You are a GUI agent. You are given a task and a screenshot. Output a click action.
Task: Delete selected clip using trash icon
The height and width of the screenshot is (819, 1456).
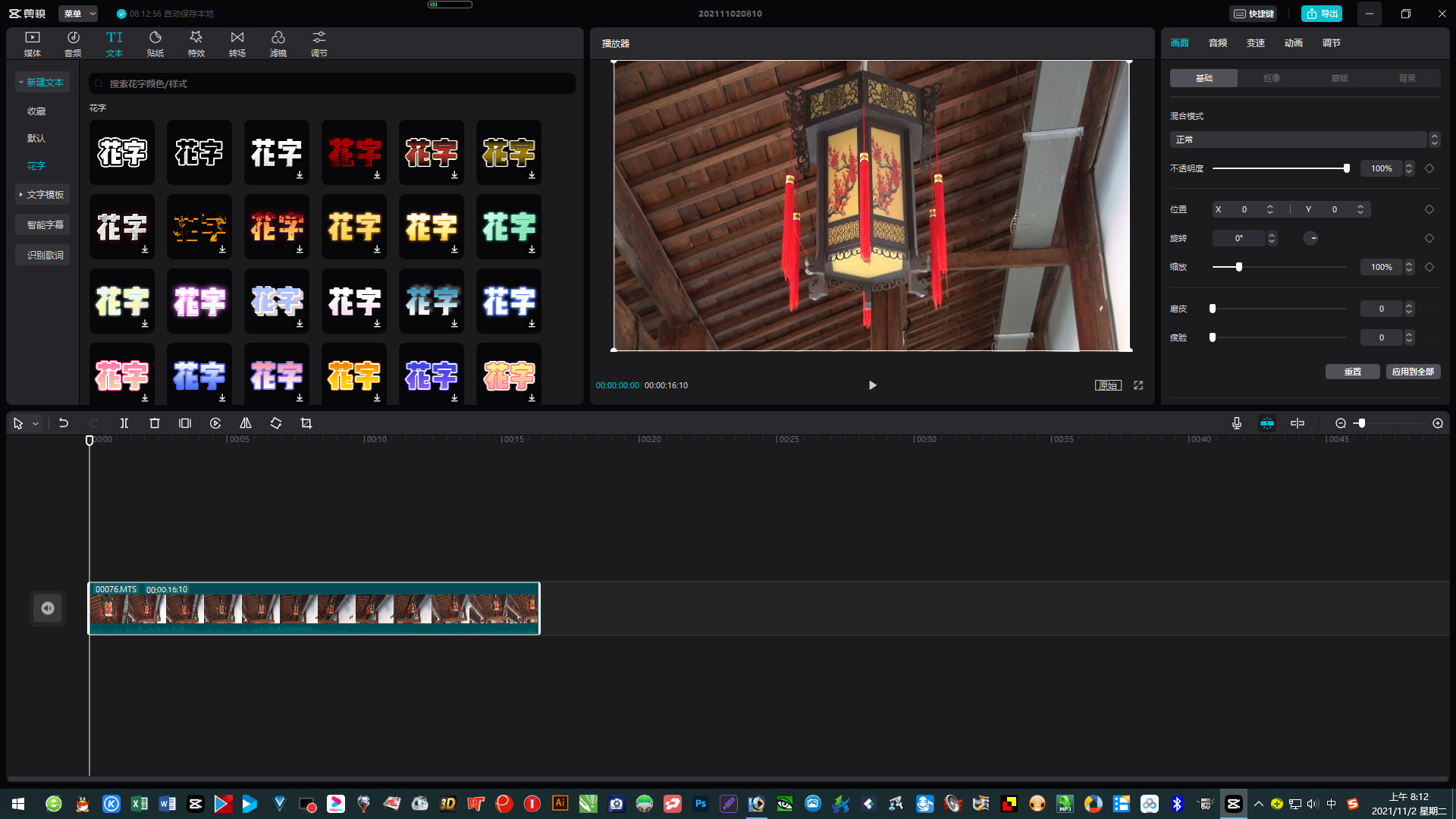click(x=155, y=423)
